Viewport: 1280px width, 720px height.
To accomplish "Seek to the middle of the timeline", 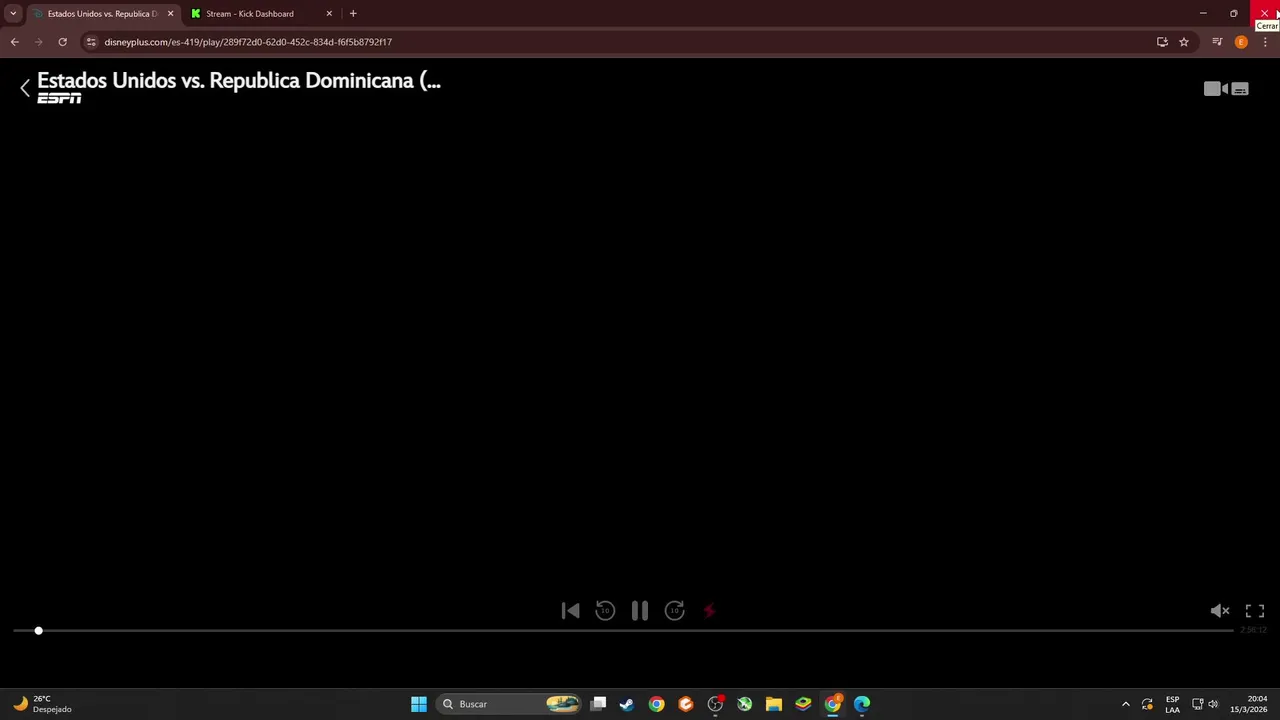I will 623,631.
